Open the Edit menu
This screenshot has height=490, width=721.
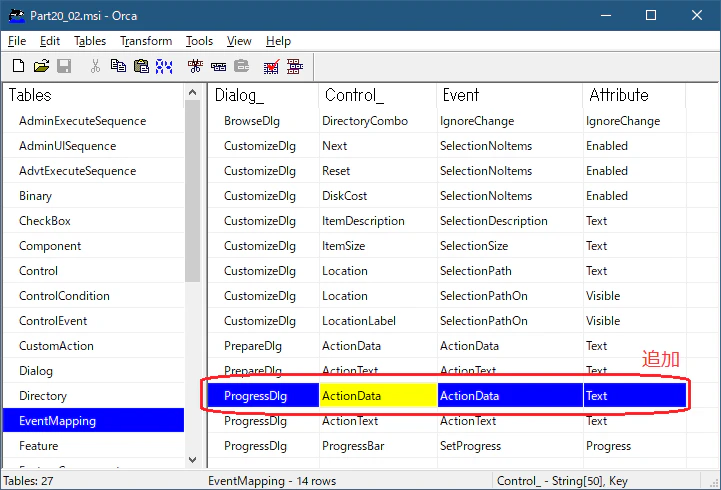(x=50, y=41)
